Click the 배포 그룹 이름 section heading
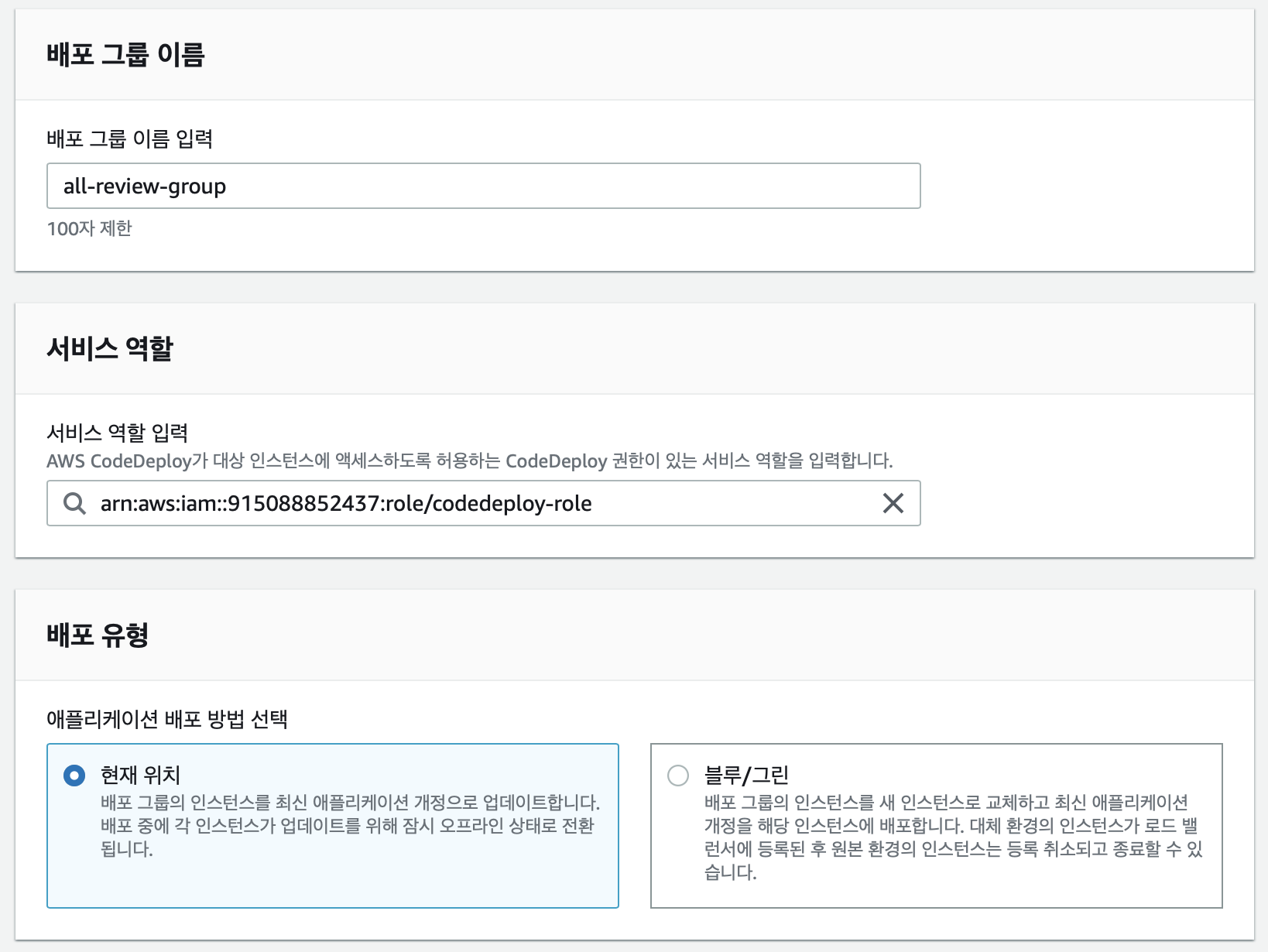This screenshot has height=952, width=1268. 125,55
